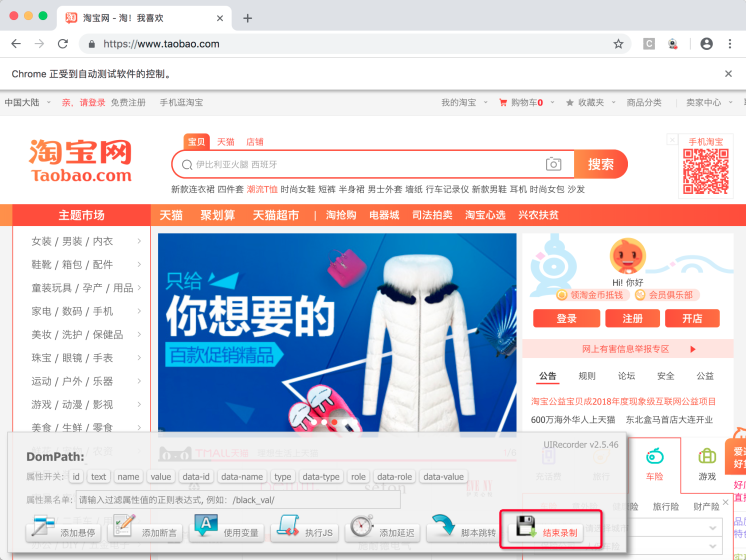Open the 天猫超市 nav item
746x560 pixels.
click(275, 215)
